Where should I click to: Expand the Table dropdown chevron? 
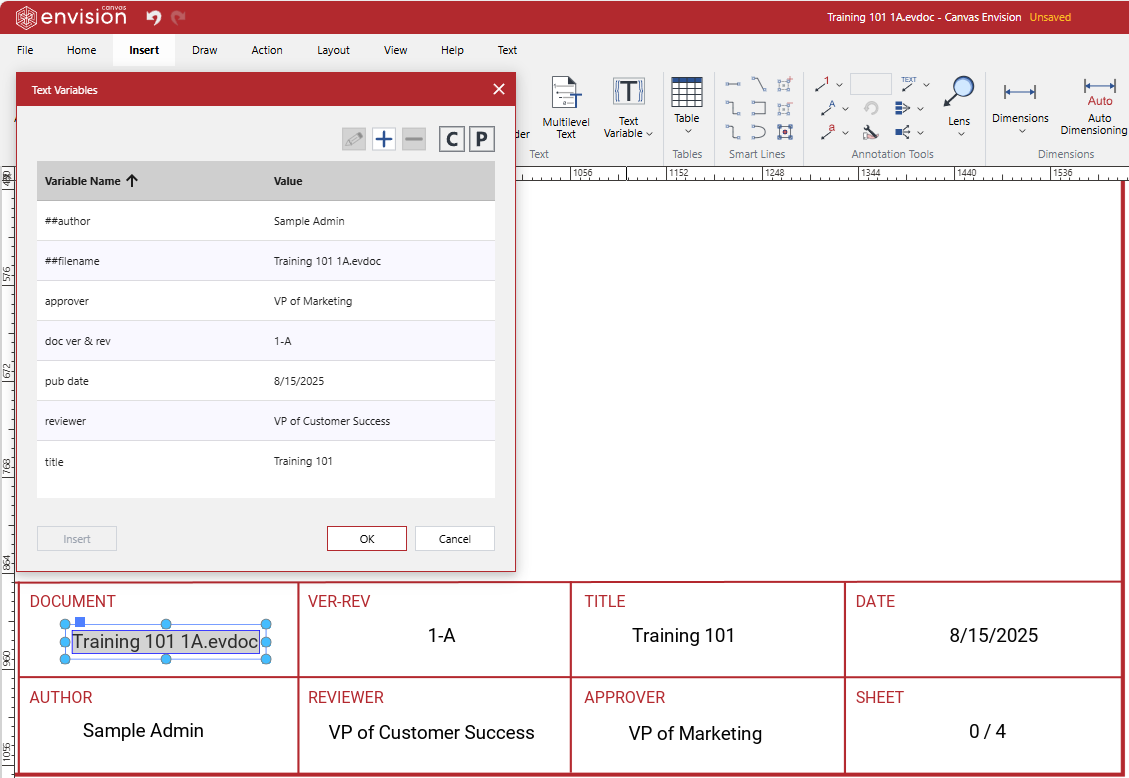[688, 131]
